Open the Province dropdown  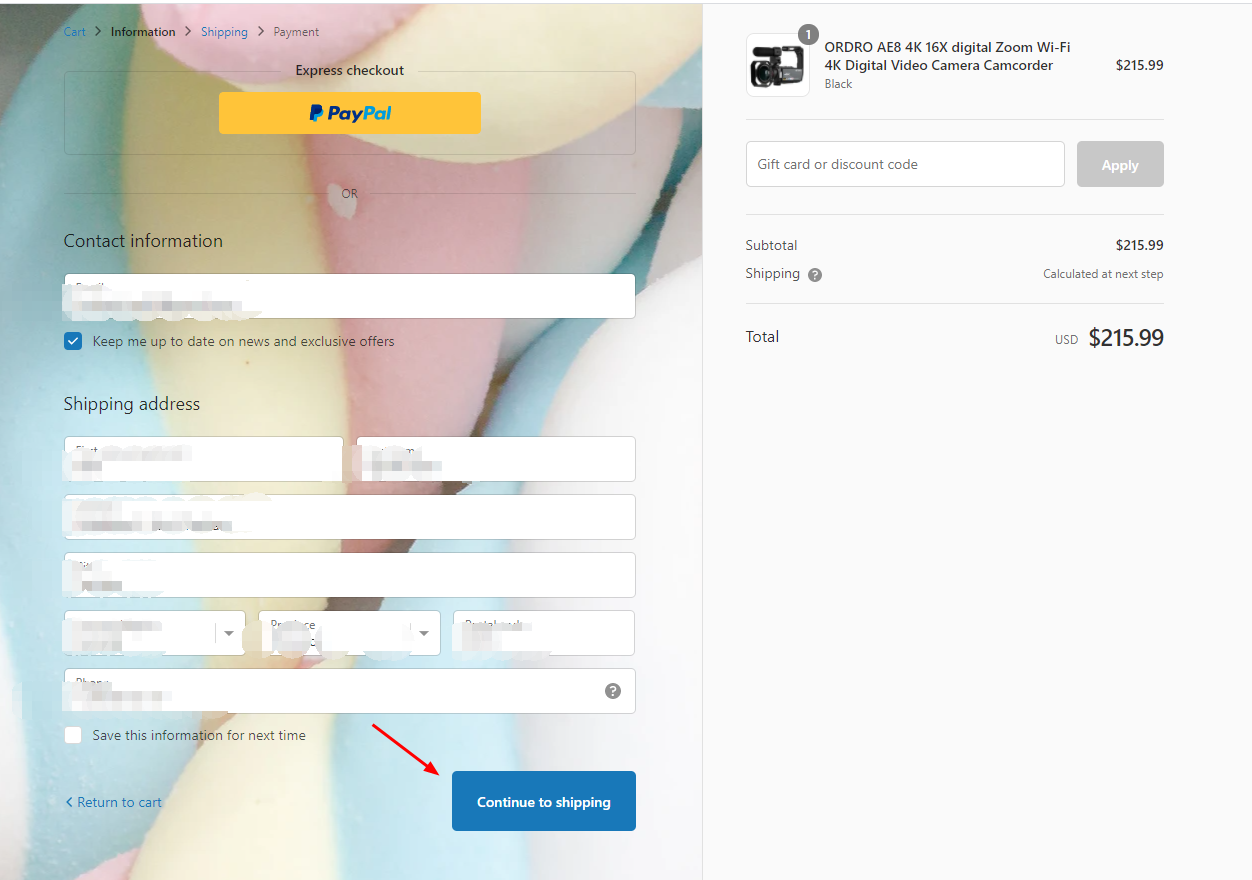[x=349, y=633]
